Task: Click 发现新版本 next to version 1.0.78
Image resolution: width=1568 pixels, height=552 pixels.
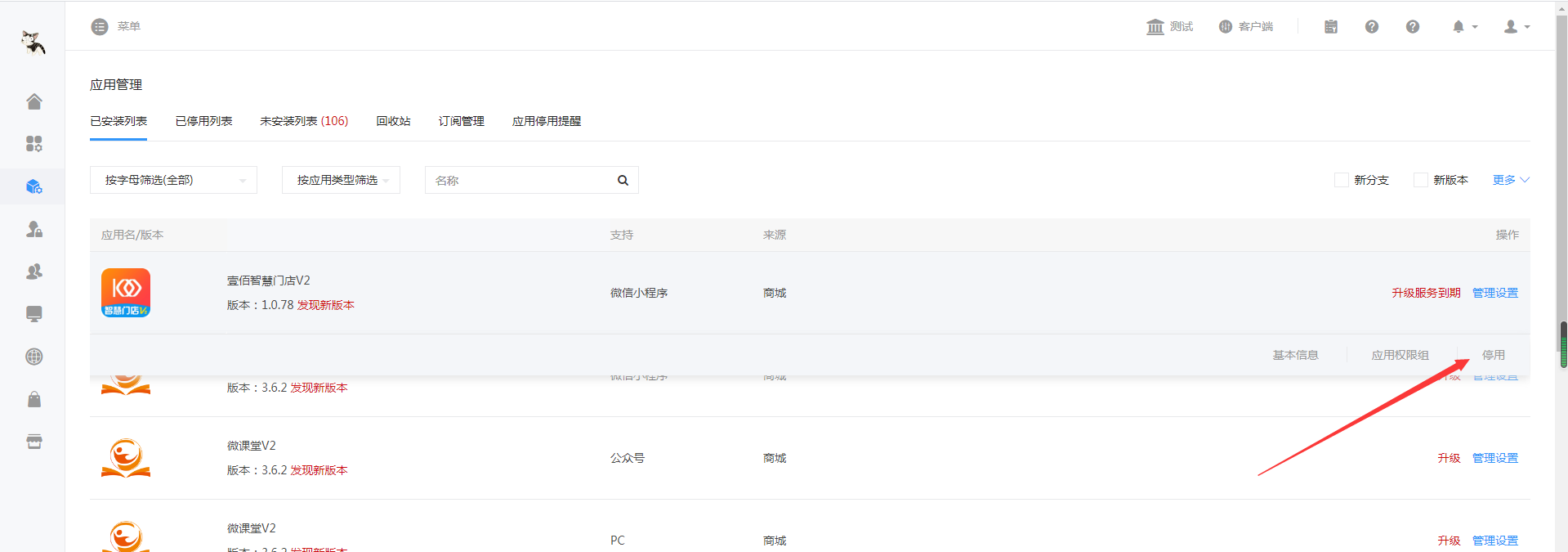Action: point(325,305)
